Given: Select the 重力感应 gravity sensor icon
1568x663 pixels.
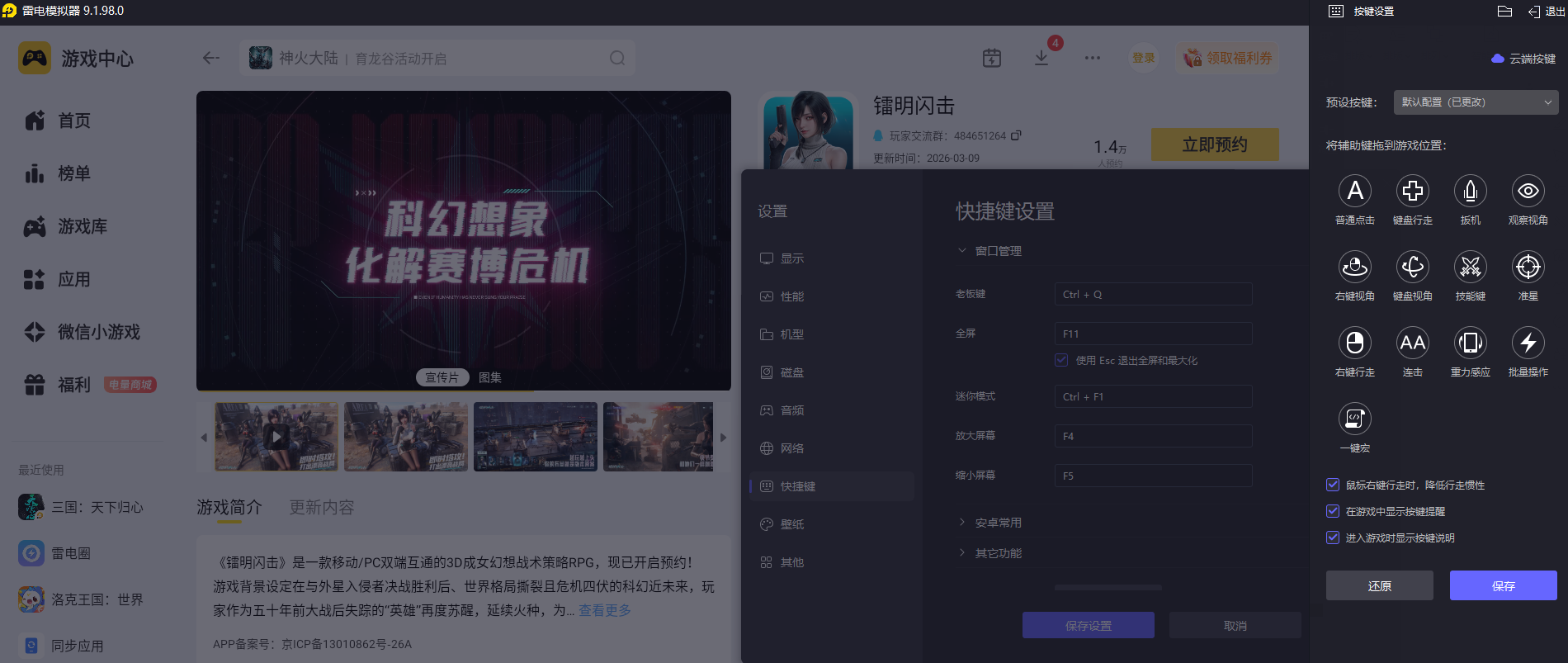Looking at the screenshot, I should [1470, 343].
